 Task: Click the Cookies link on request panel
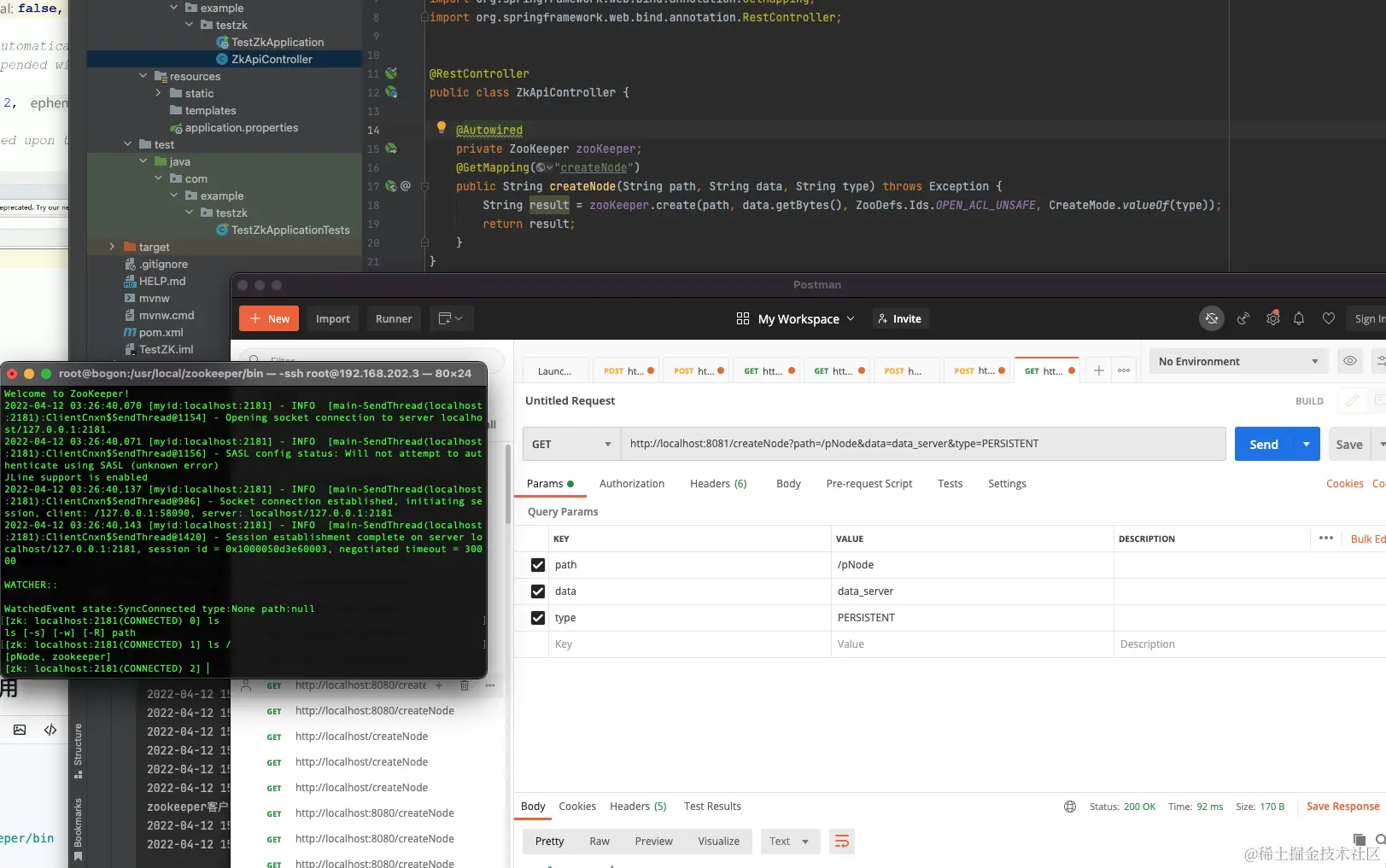1345,484
